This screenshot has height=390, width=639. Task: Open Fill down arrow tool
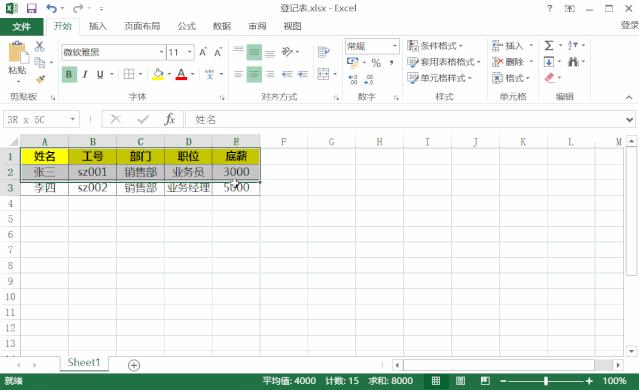(x=549, y=62)
